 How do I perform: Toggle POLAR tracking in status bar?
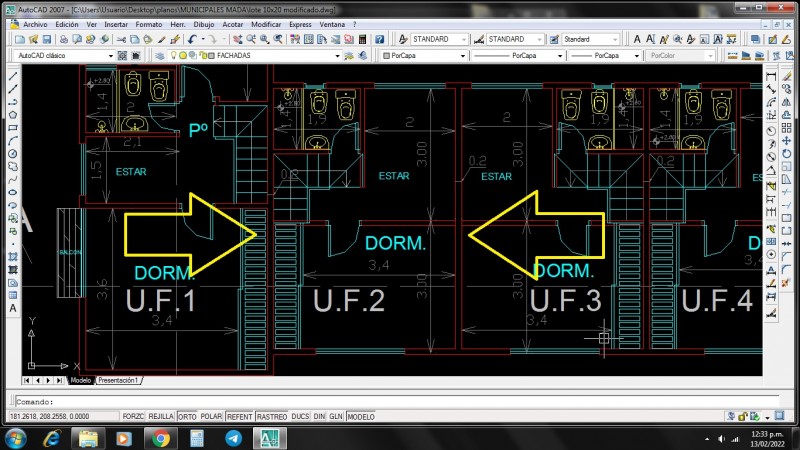coord(211,416)
